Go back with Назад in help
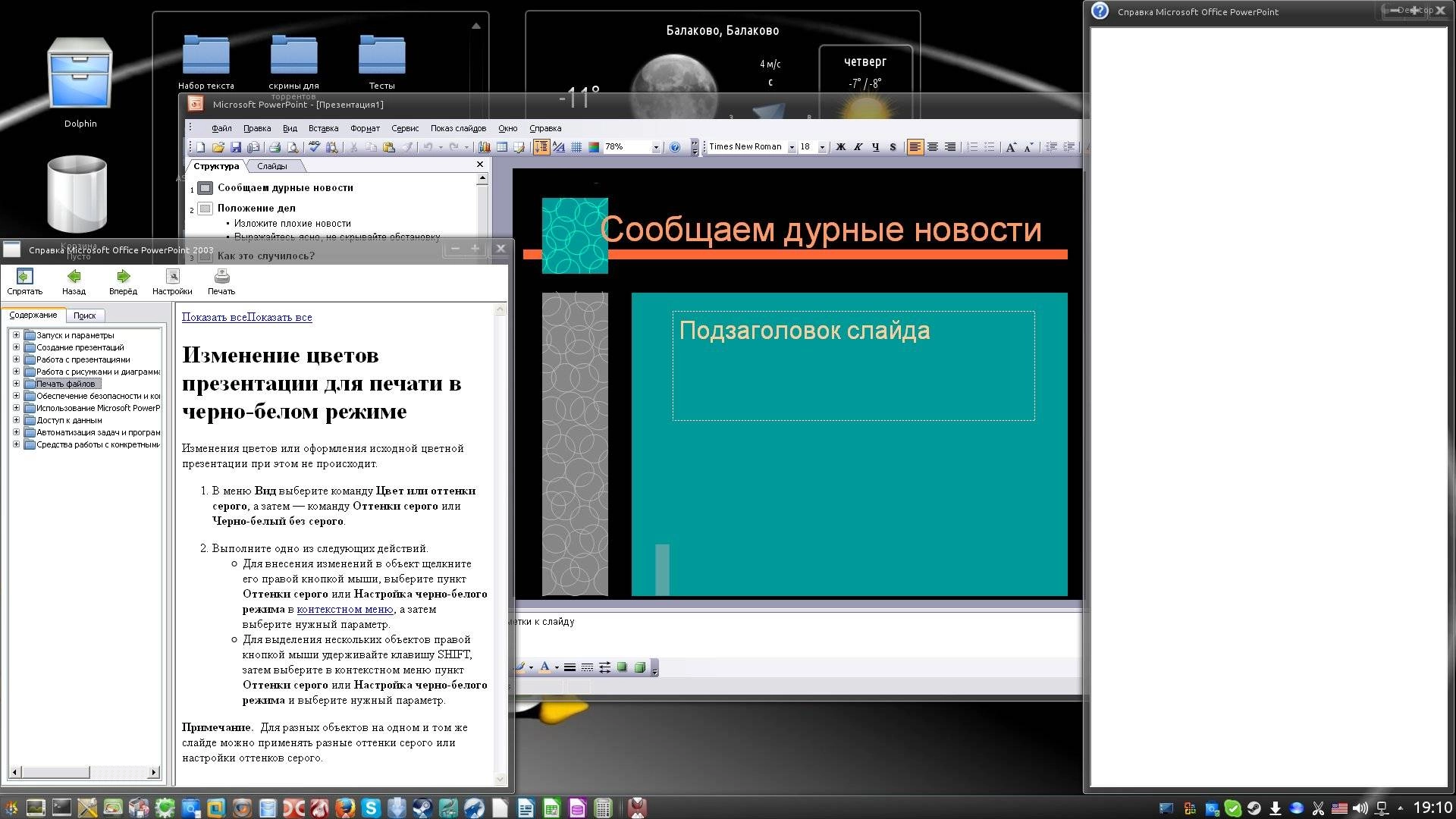1456x819 pixels. pos(74,282)
